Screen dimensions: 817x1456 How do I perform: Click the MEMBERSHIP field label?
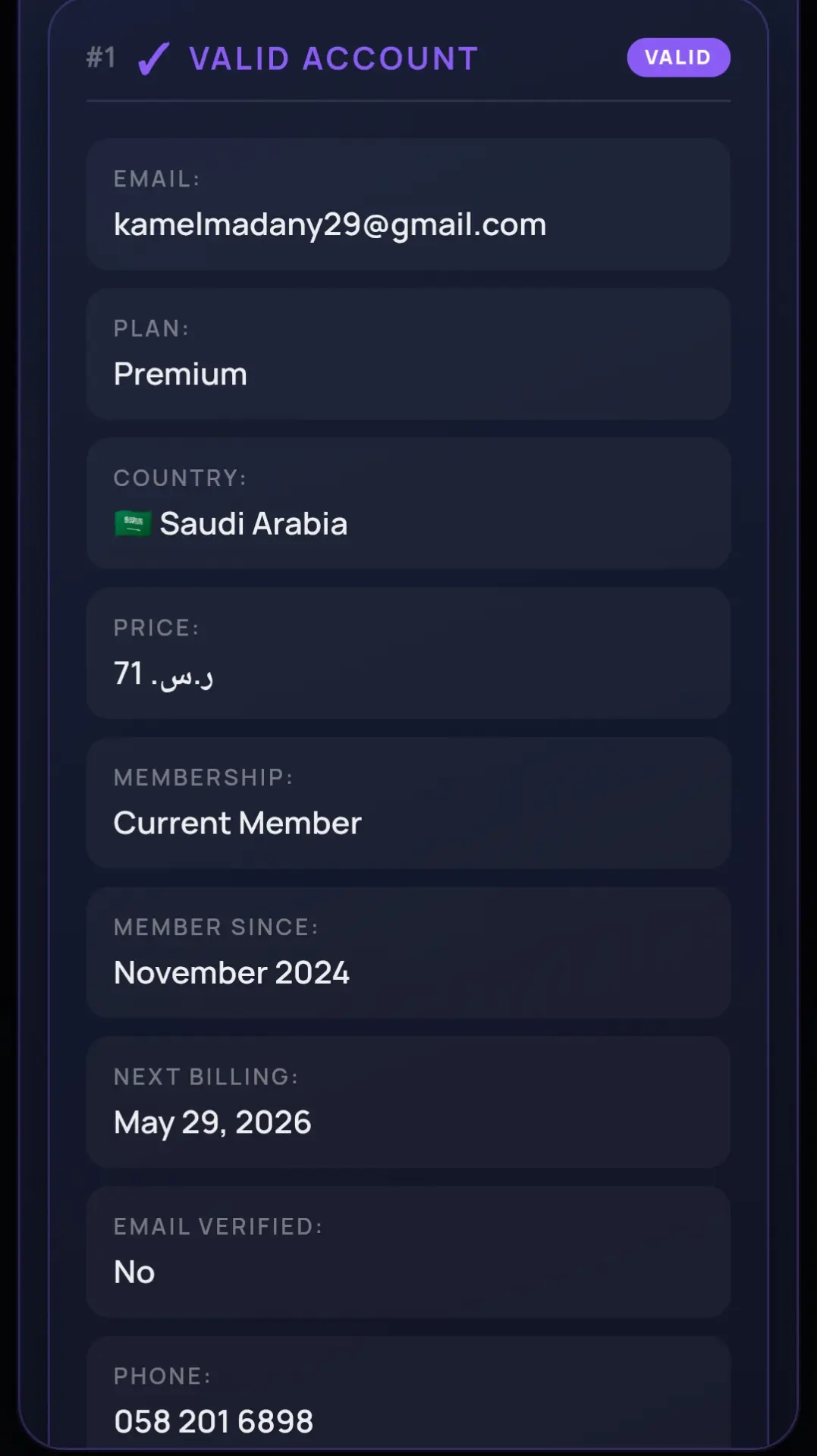(203, 777)
